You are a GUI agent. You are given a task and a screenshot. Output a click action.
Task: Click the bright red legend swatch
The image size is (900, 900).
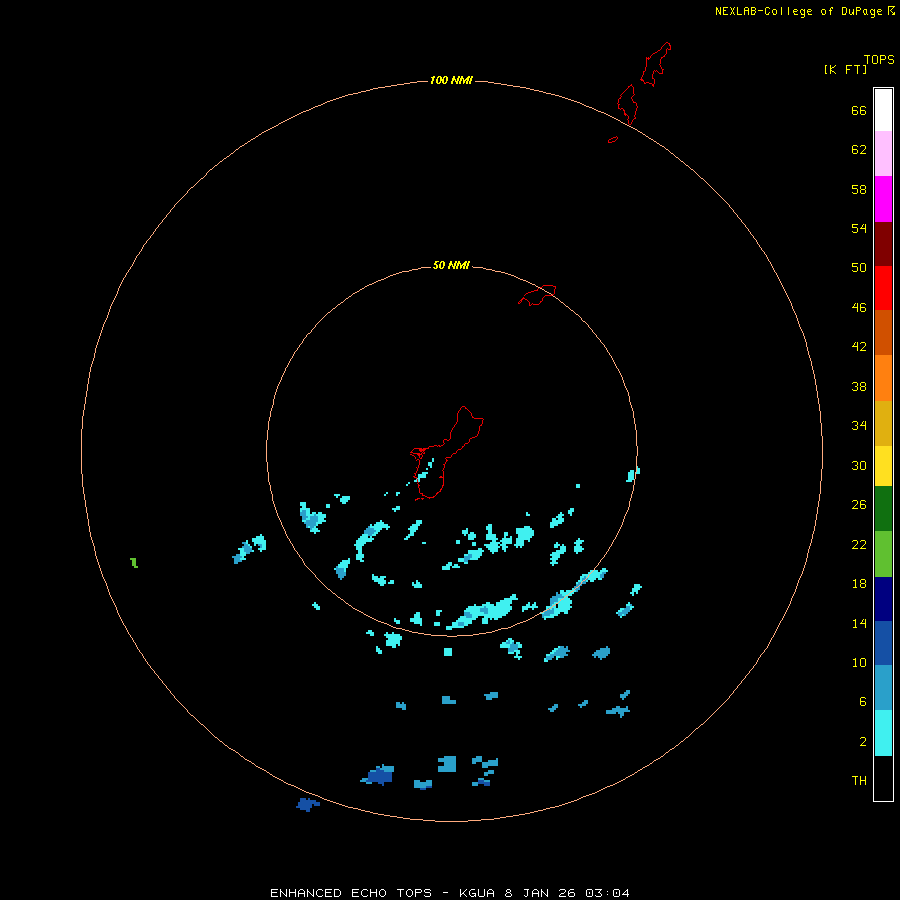[883, 288]
